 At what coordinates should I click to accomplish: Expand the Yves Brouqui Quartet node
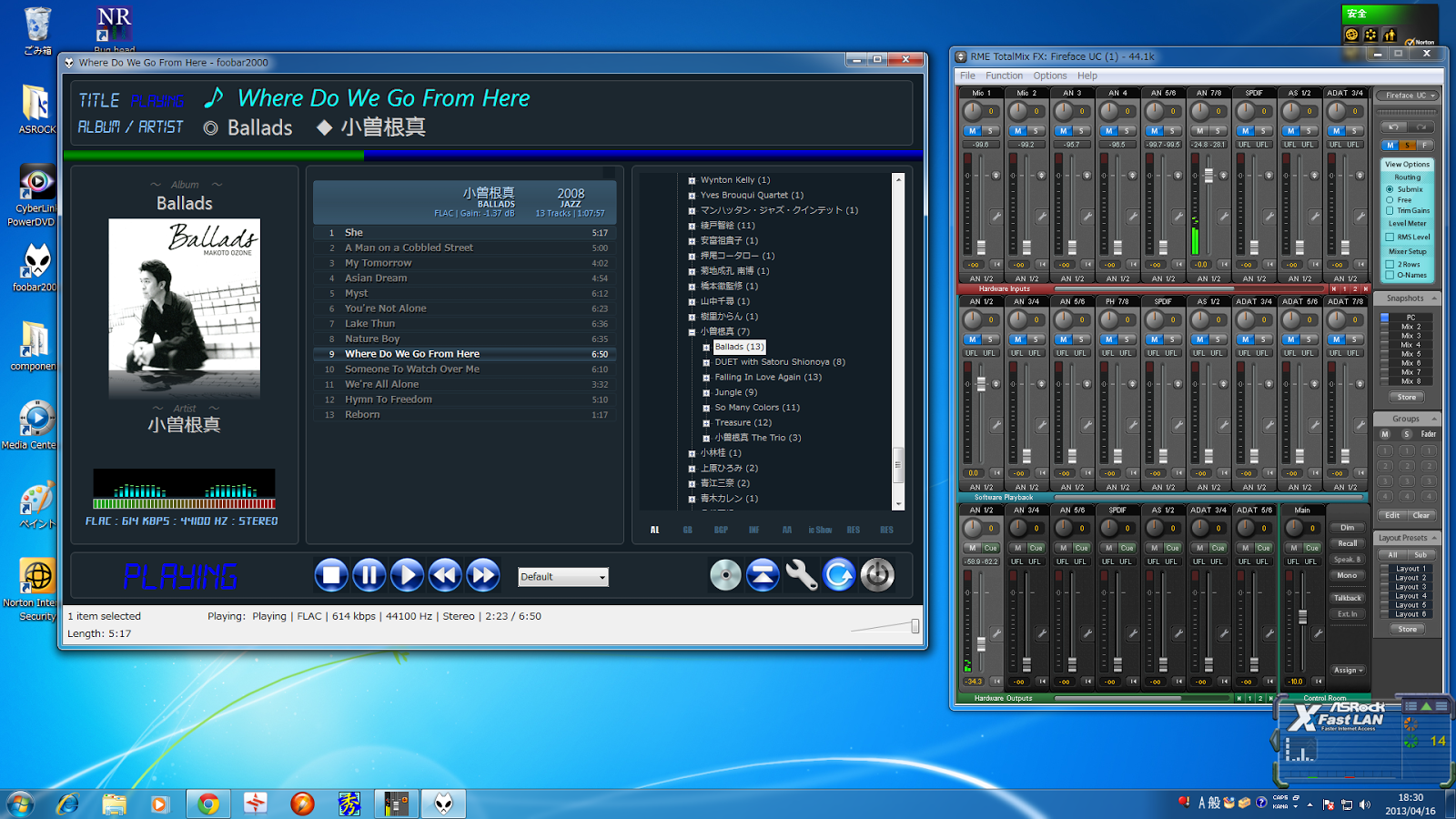point(692,196)
